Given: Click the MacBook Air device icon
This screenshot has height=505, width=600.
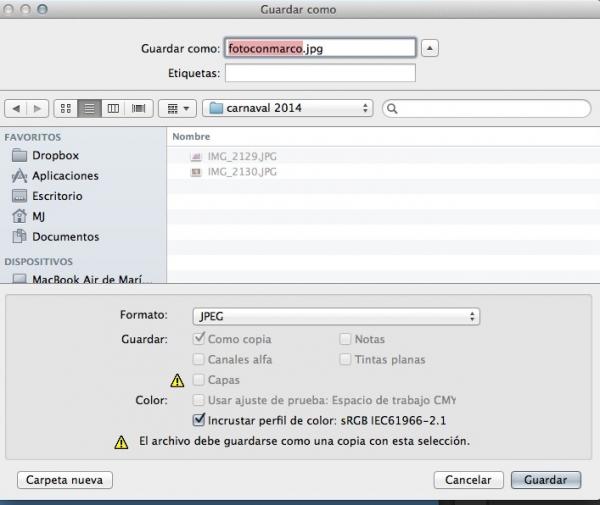Looking at the screenshot, I should click(20, 279).
